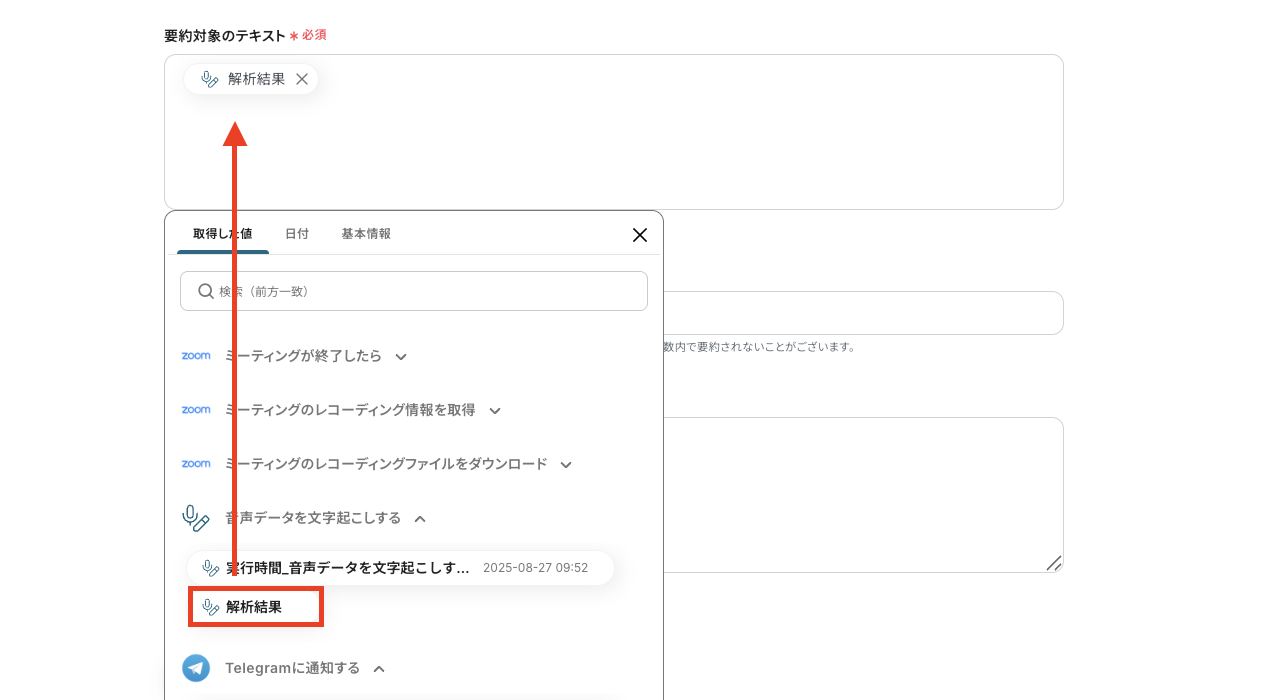Collapse the 音声データを文字起こしする section
Image resolution: width=1276 pixels, height=700 pixels.
pyautogui.click(x=420, y=518)
